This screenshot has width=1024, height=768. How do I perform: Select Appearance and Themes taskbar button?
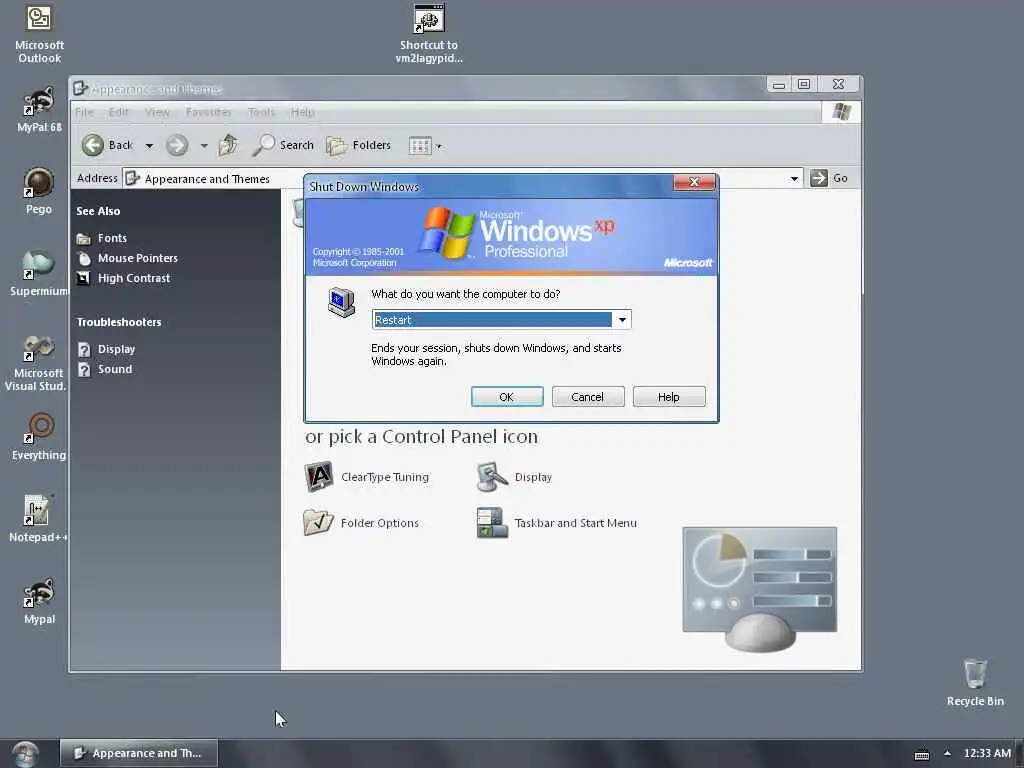tap(139, 753)
